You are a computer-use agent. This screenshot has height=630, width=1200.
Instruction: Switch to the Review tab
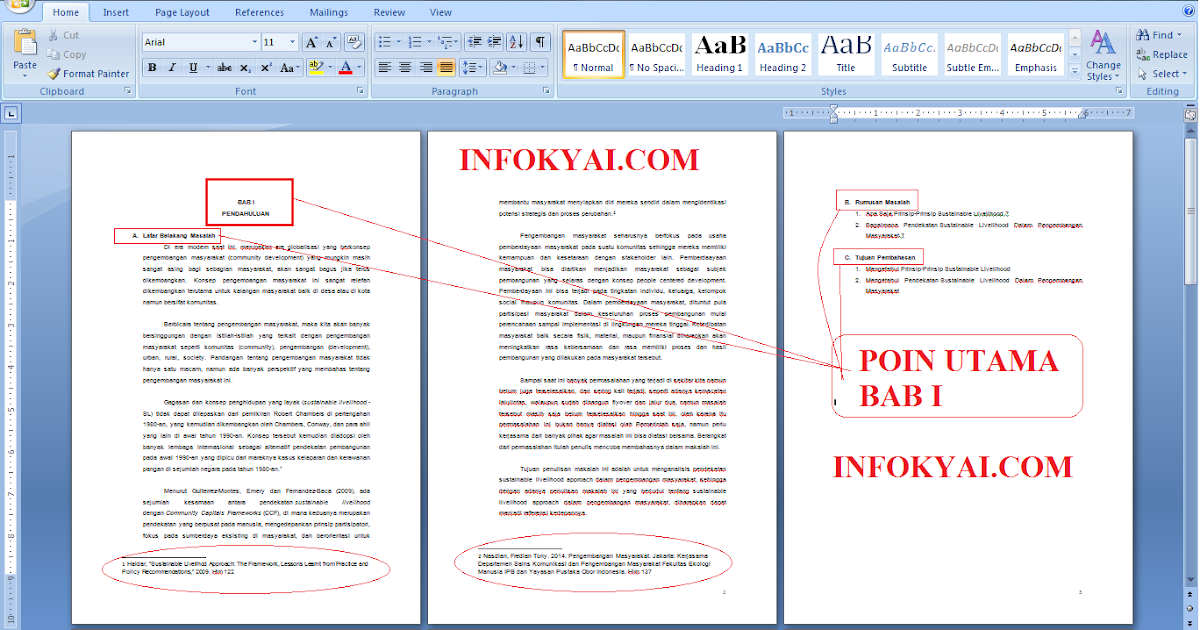[x=390, y=13]
